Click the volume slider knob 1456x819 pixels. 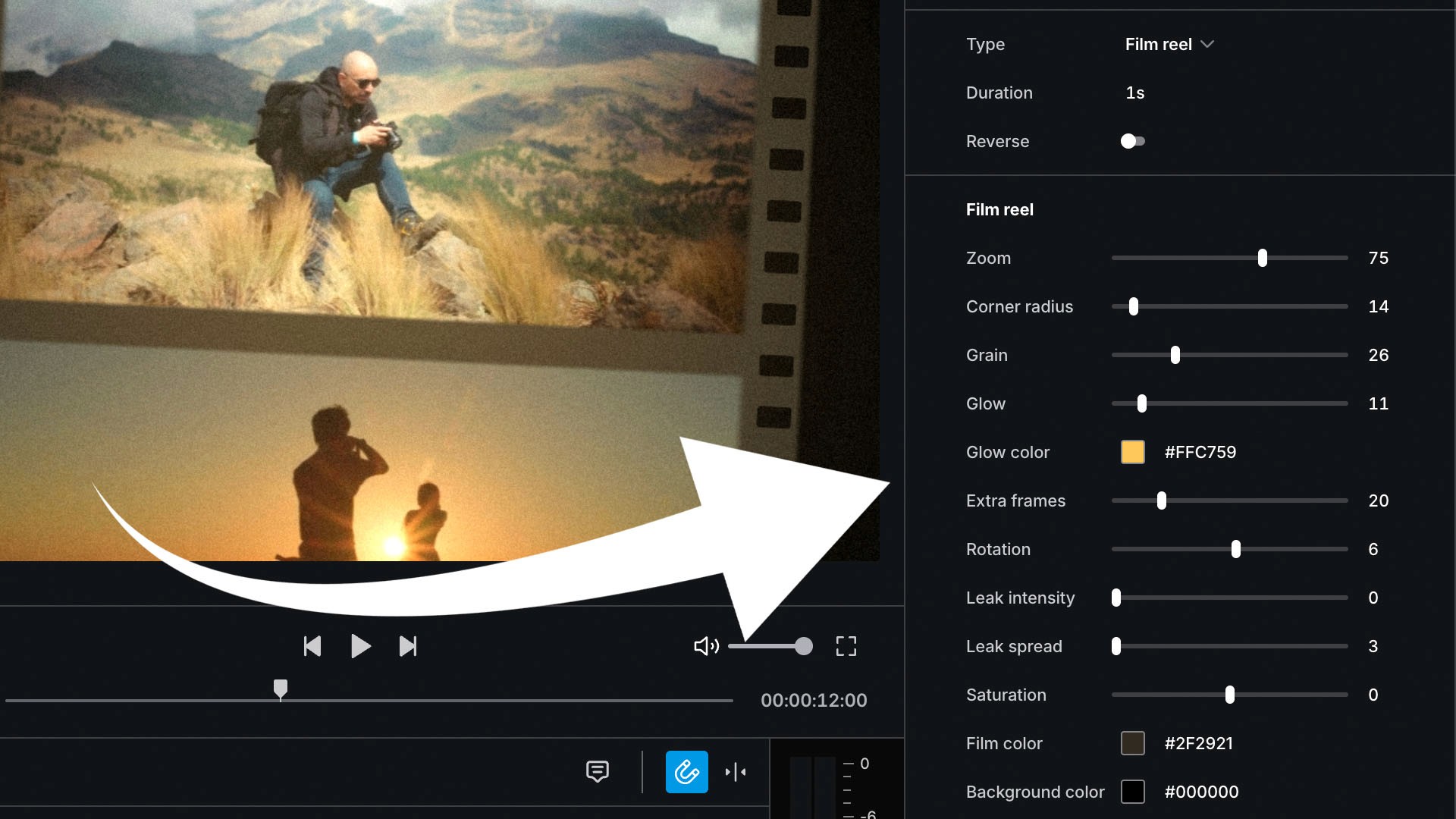[x=803, y=646]
